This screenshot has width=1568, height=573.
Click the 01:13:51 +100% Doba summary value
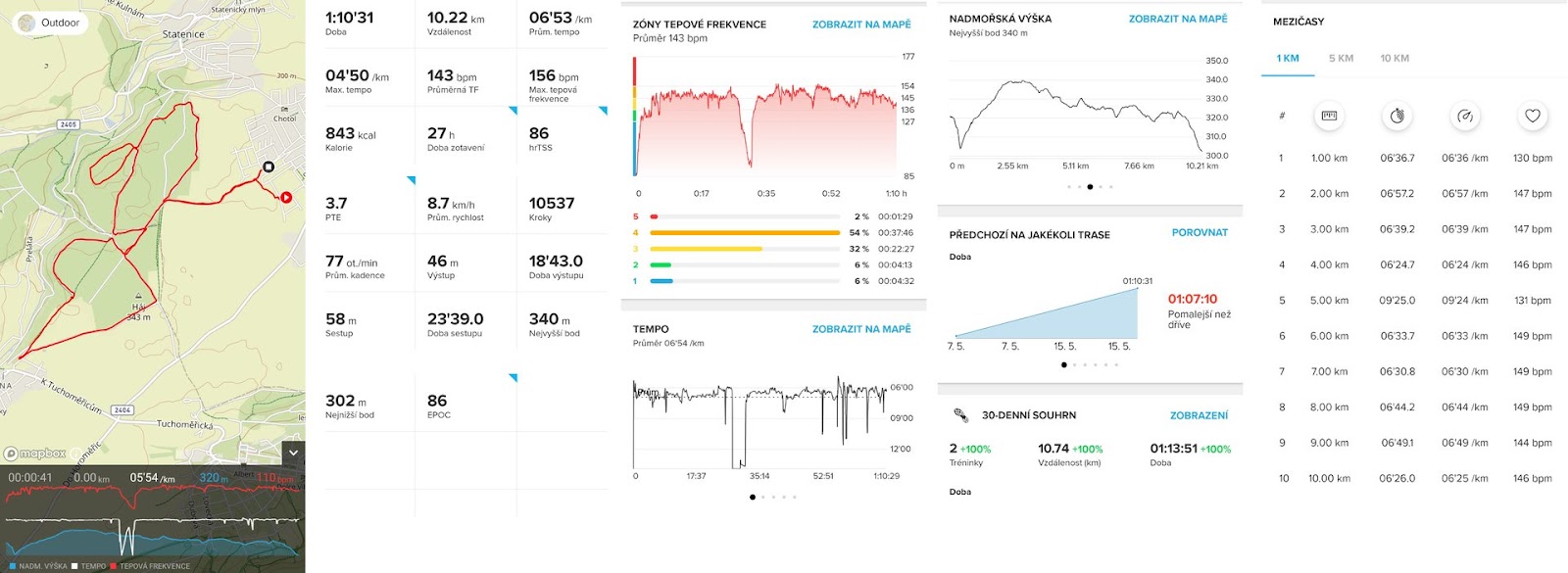(x=1191, y=449)
